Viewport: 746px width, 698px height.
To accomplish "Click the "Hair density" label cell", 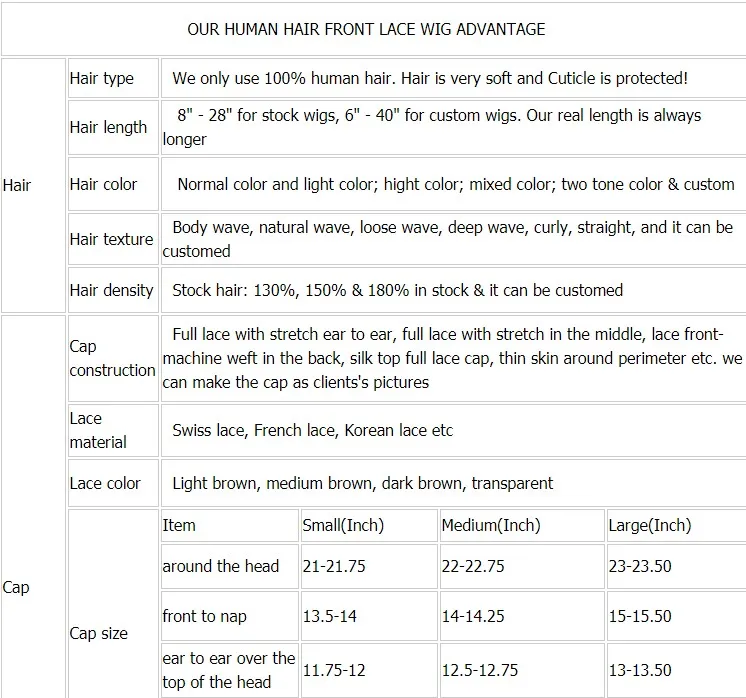I will click(x=111, y=290).
